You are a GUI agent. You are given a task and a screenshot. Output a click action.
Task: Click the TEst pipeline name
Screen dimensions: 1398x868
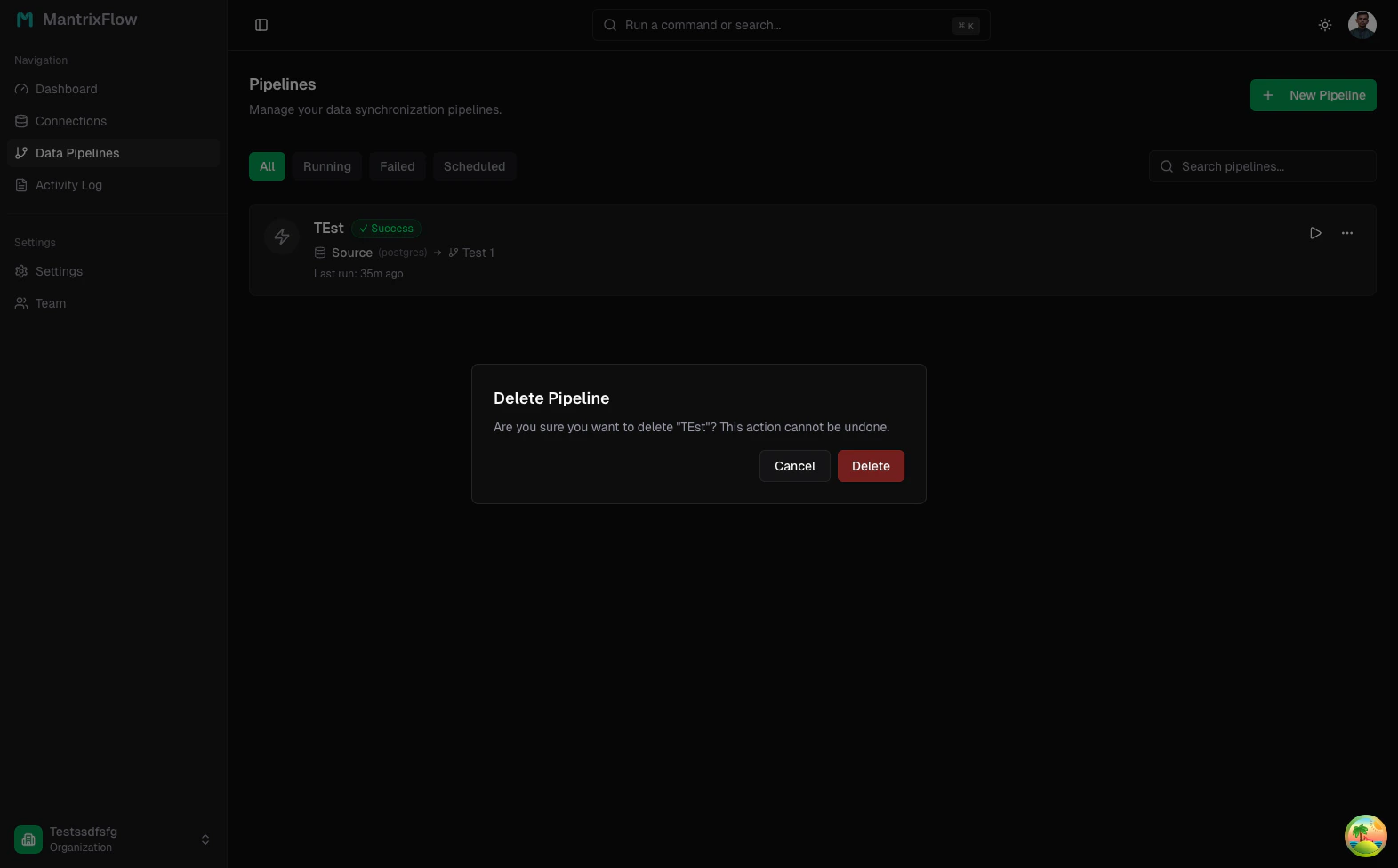[329, 228]
